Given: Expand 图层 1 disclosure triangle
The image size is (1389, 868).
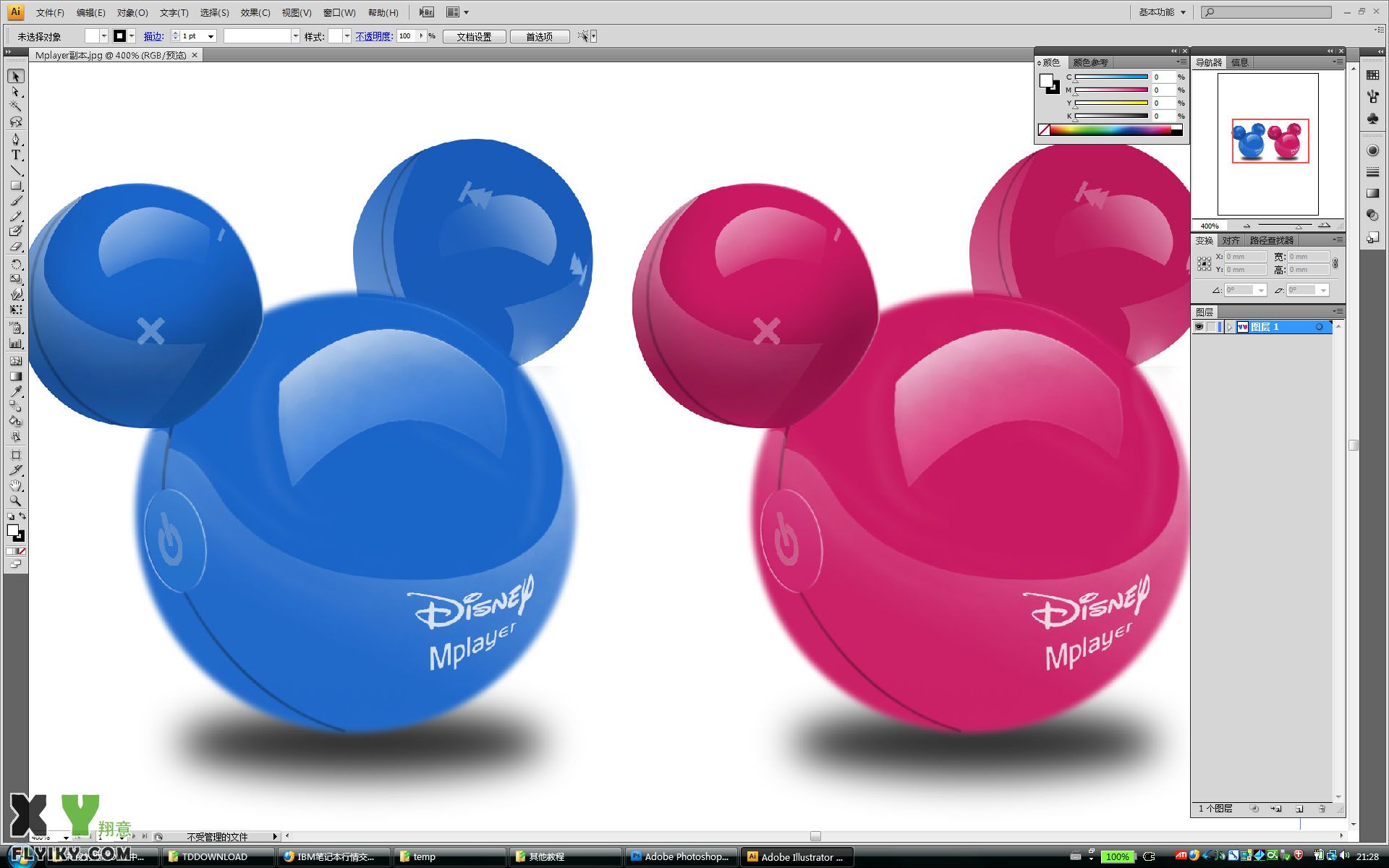Looking at the screenshot, I should click(1229, 327).
